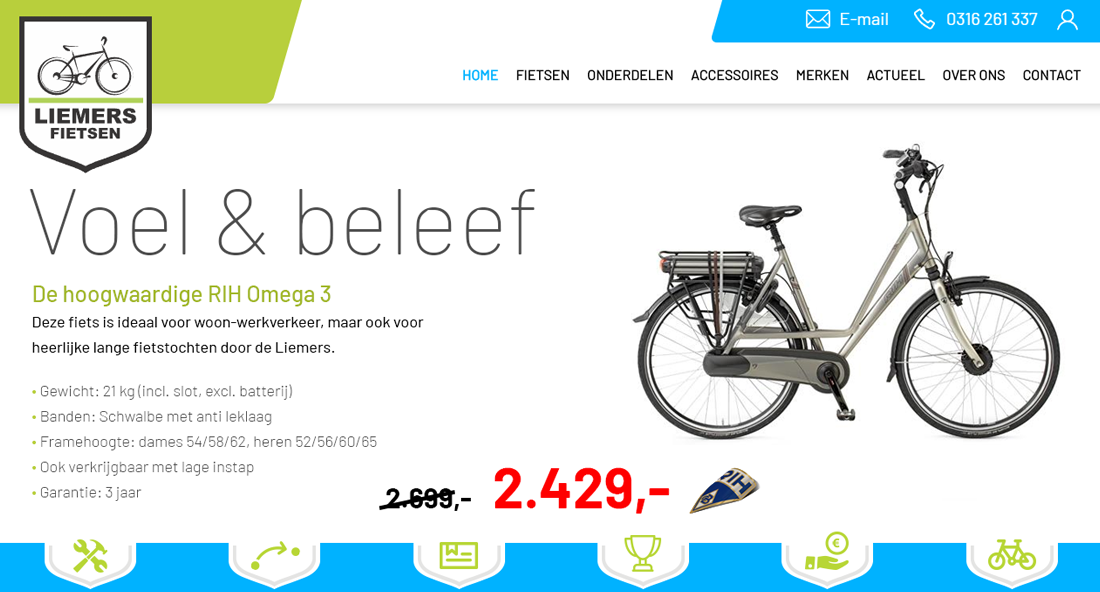Open the ACTUEEL page
The width and height of the screenshot is (1100, 592).
click(x=895, y=75)
